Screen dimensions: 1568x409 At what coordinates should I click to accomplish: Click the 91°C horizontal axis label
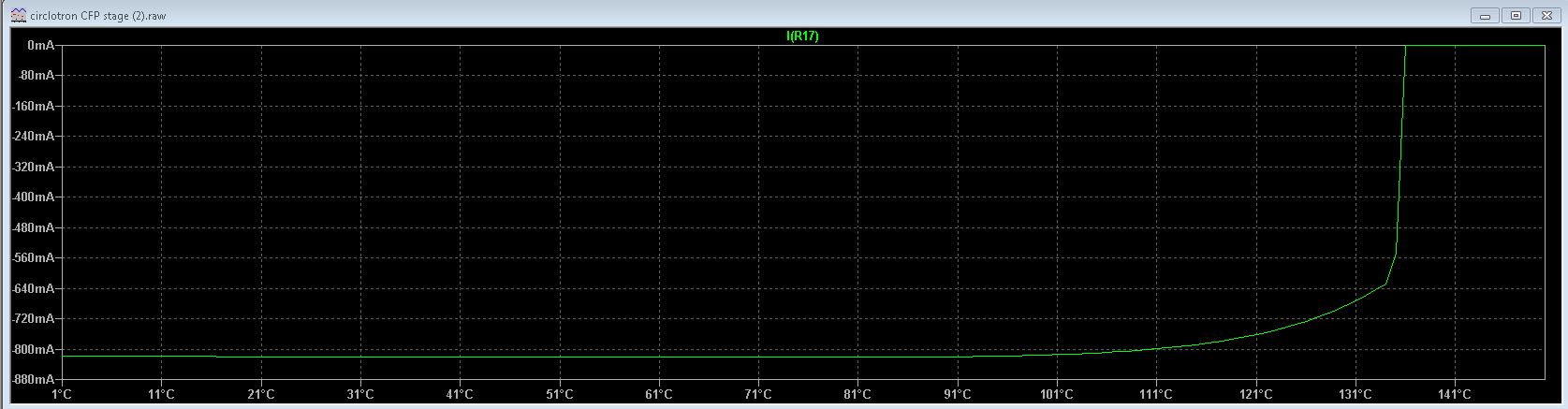tap(958, 394)
